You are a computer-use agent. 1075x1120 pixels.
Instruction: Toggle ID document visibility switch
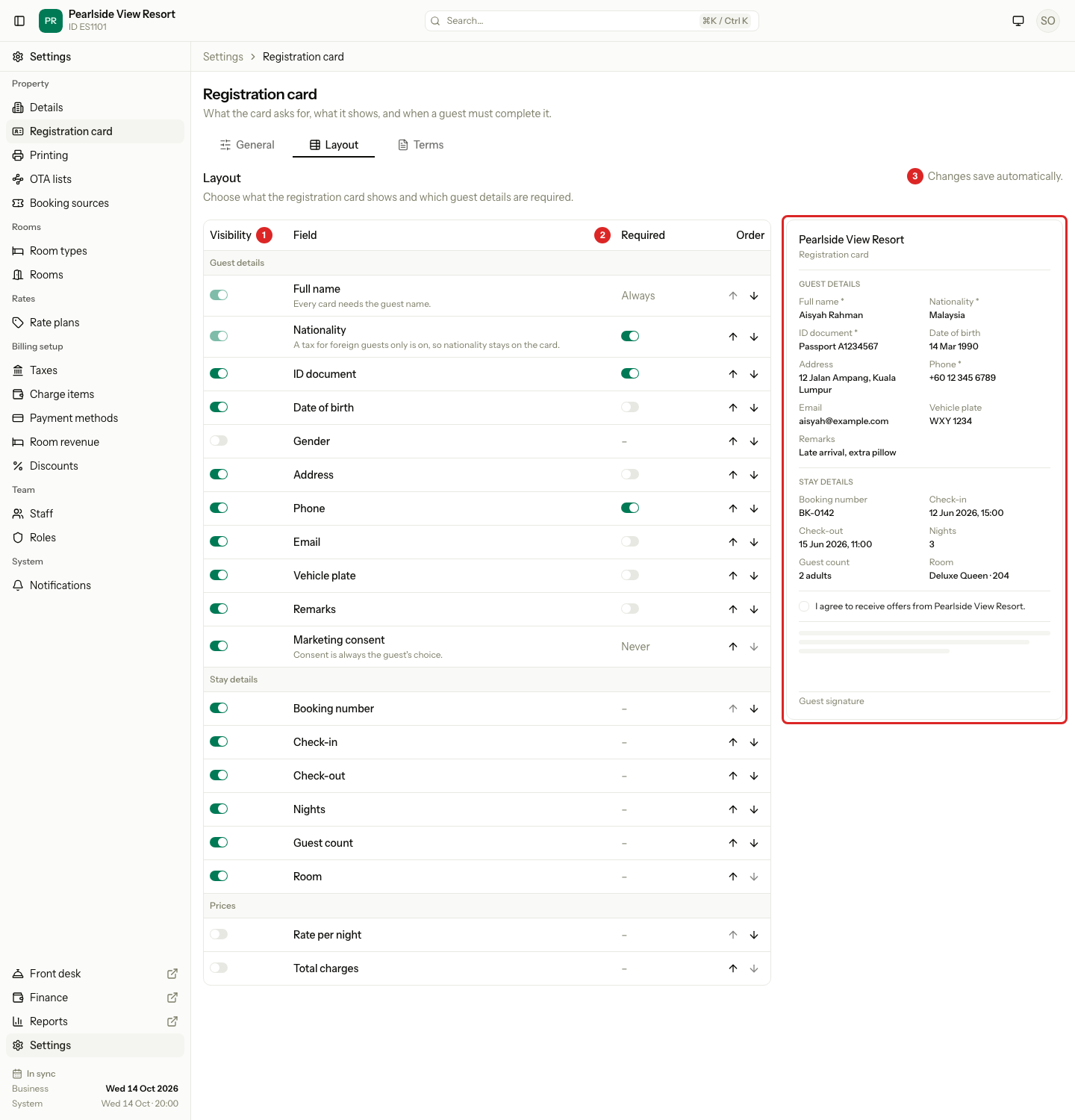219,373
